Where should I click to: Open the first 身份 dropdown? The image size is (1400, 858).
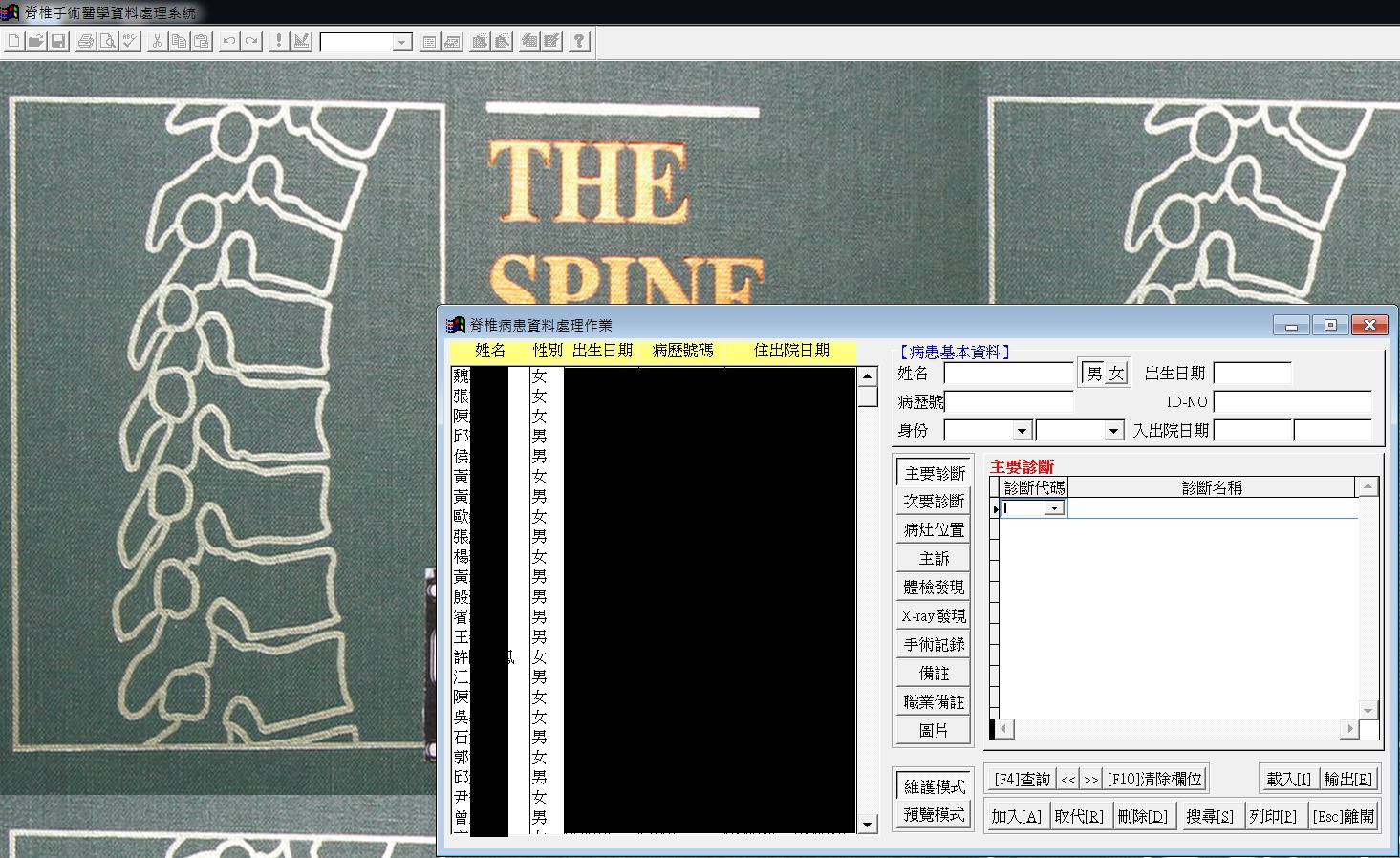(1022, 431)
